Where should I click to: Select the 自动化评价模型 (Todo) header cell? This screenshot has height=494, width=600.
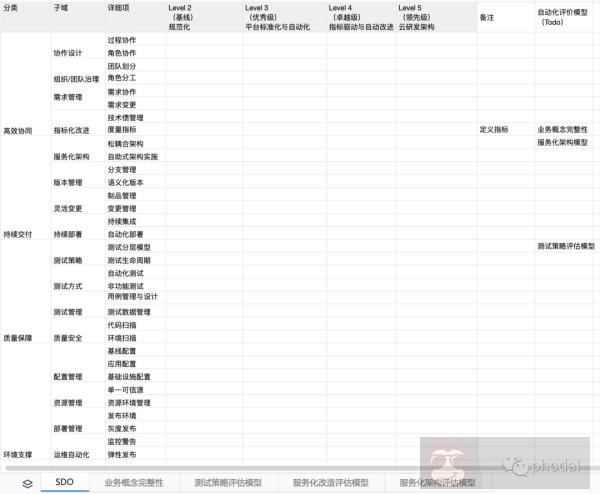coord(563,17)
